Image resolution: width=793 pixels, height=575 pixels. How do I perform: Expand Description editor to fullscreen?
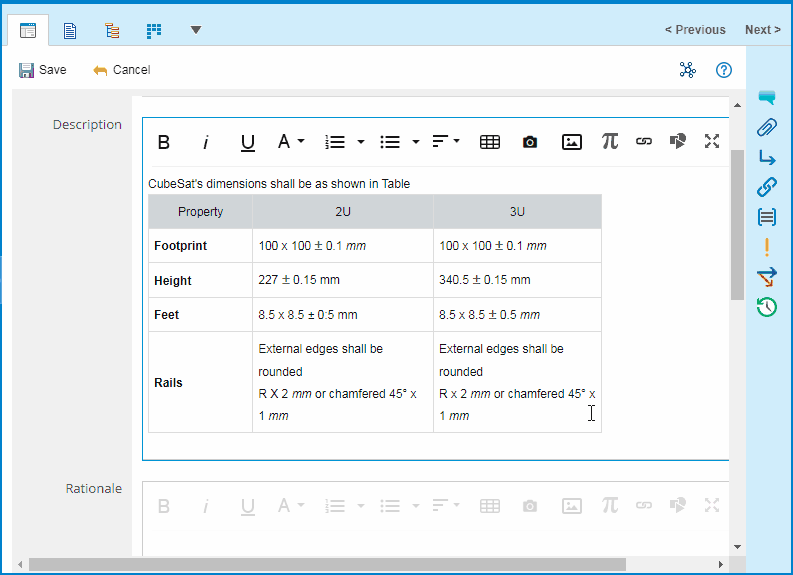(x=712, y=142)
